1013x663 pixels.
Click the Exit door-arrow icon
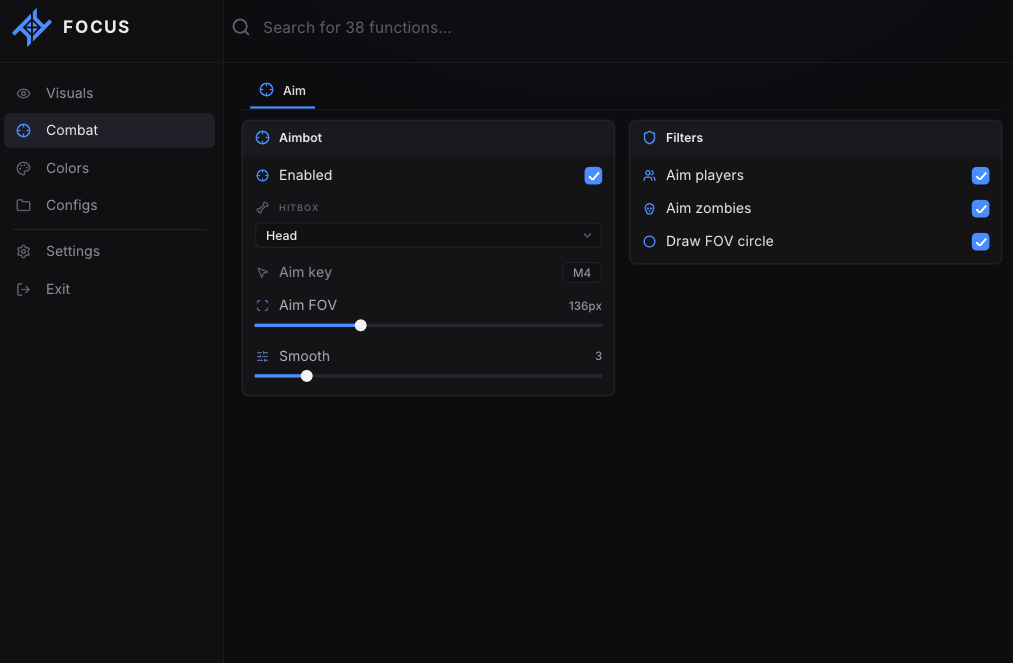coord(23,289)
